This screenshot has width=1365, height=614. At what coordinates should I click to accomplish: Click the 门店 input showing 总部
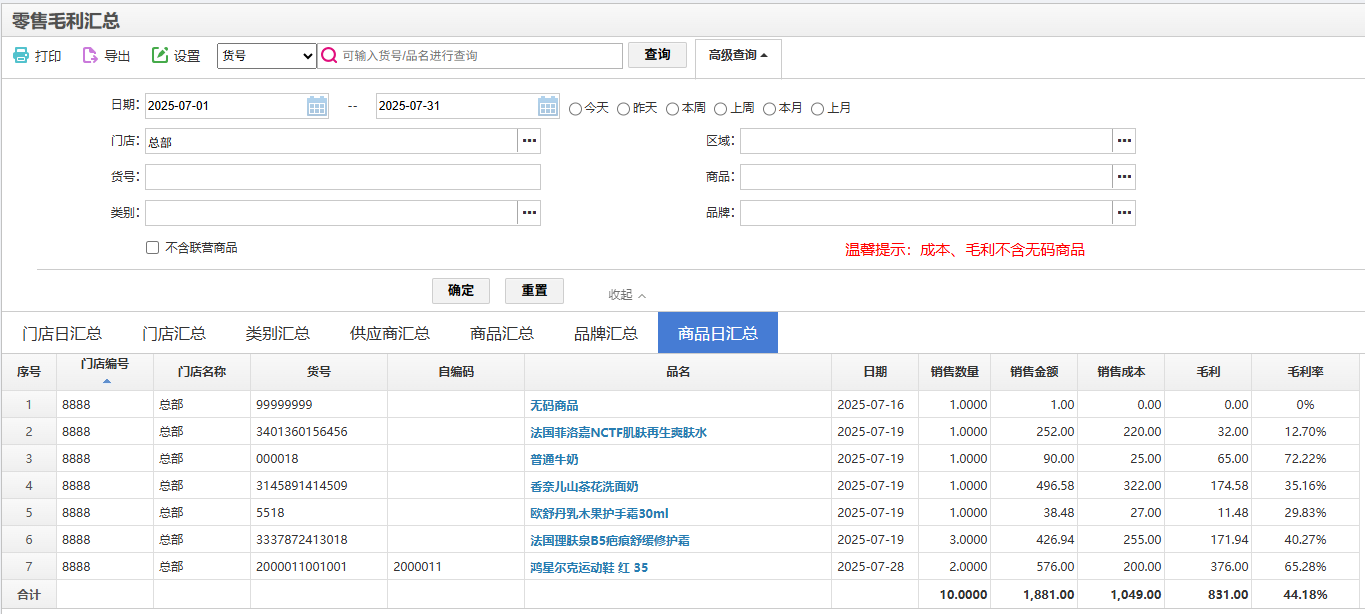tap(331, 141)
